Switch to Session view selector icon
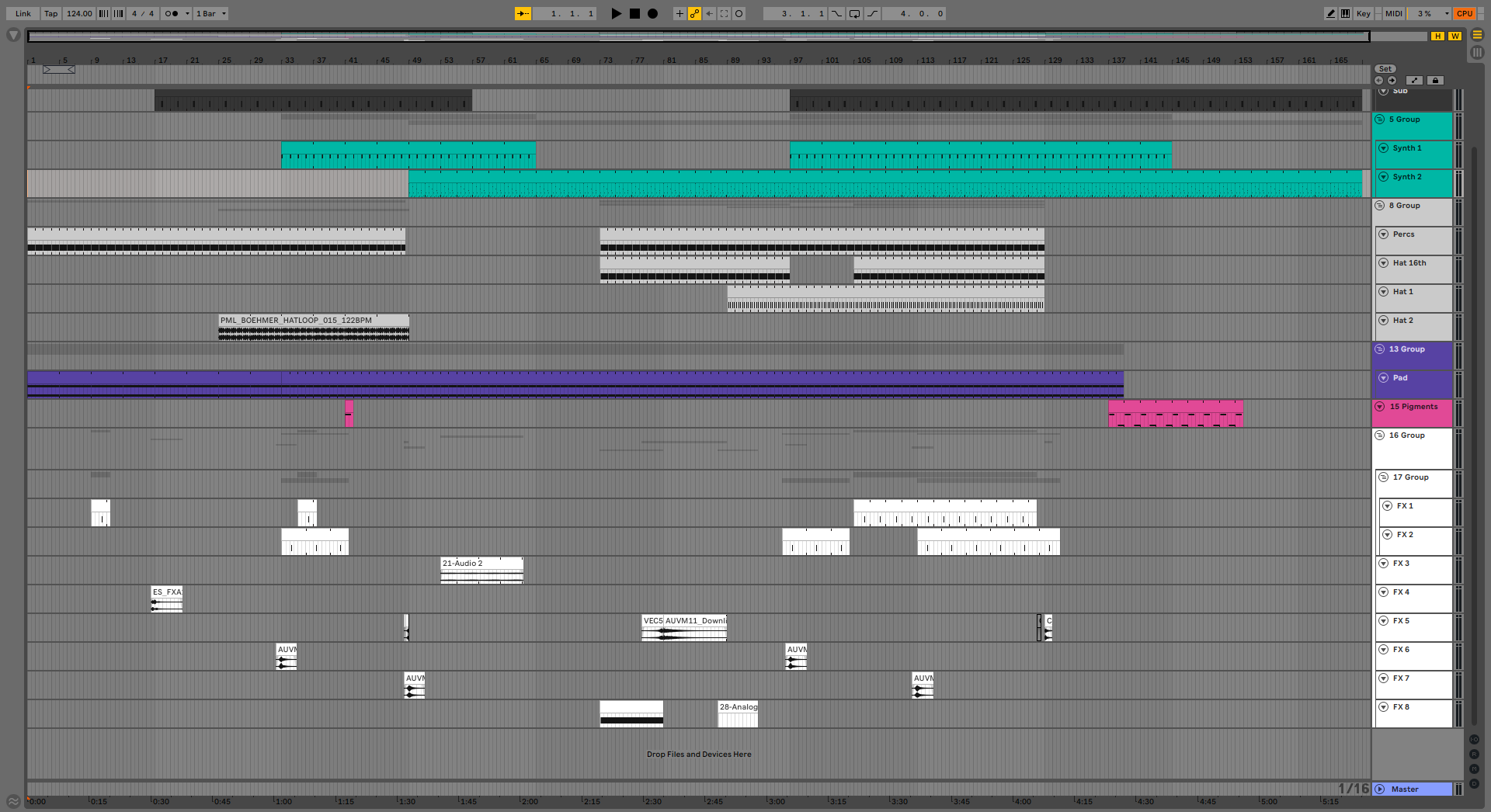 1478,52
